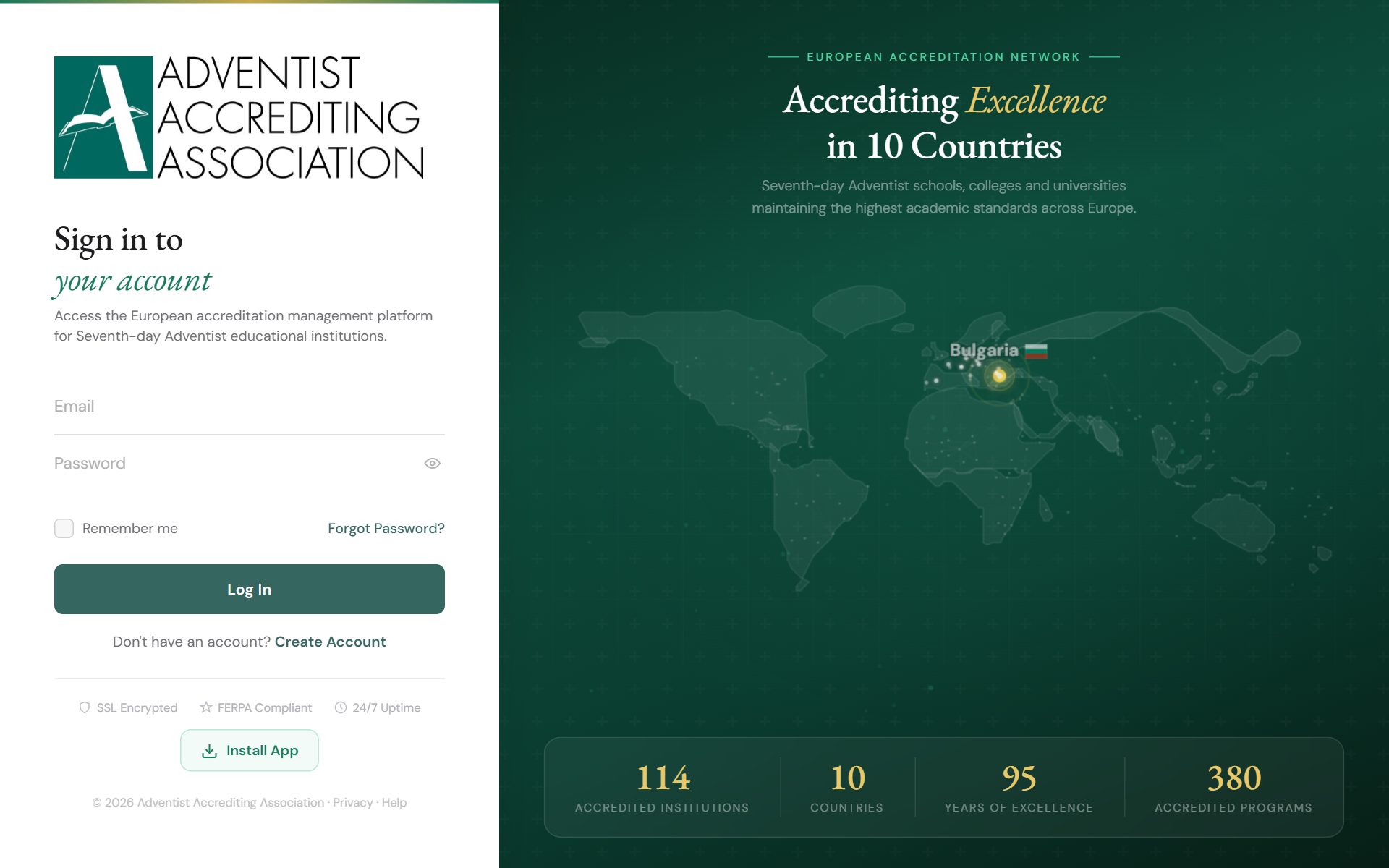The width and height of the screenshot is (1389, 868).
Task: Follow the Create Account link
Action: pos(330,642)
